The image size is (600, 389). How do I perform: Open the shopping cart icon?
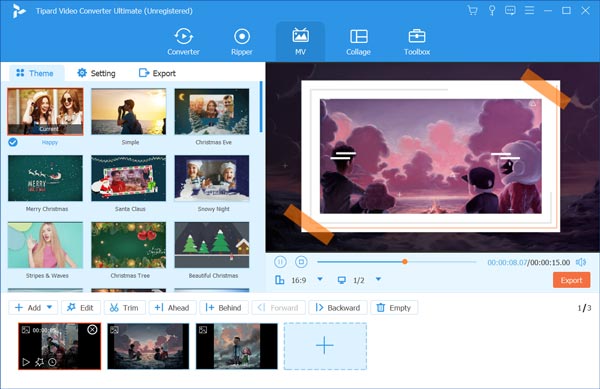pyautogui.click(x=472, y=10)
